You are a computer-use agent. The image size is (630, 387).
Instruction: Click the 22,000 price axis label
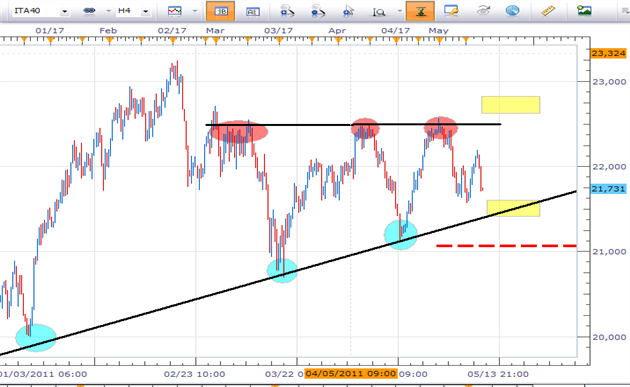click(609, 166)
